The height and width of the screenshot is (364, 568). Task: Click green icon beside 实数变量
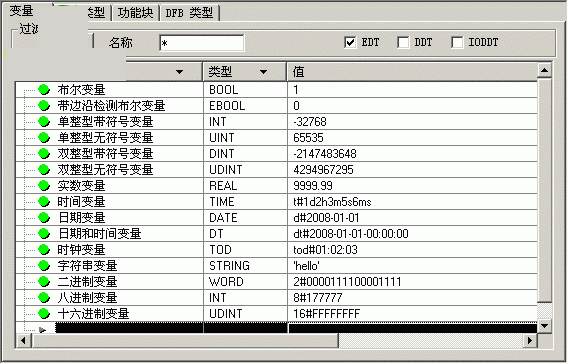44,185
